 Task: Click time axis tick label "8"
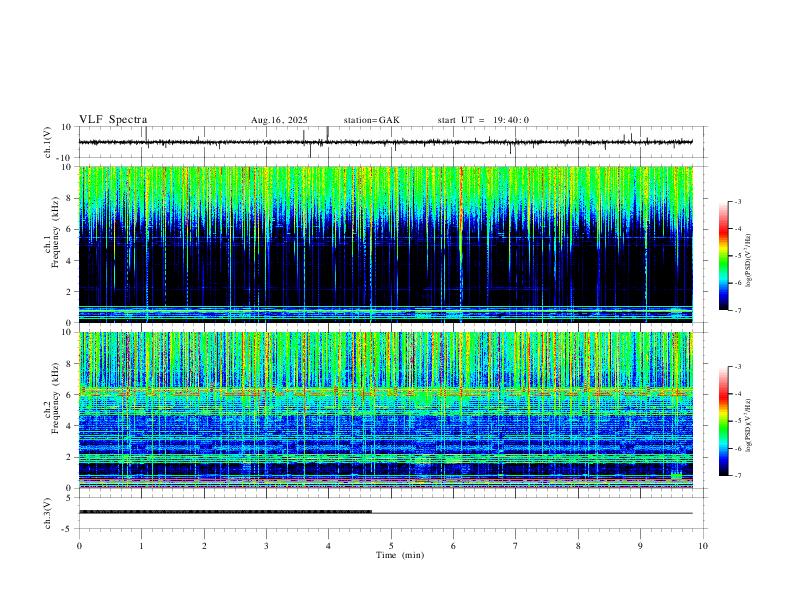(578, 546)
